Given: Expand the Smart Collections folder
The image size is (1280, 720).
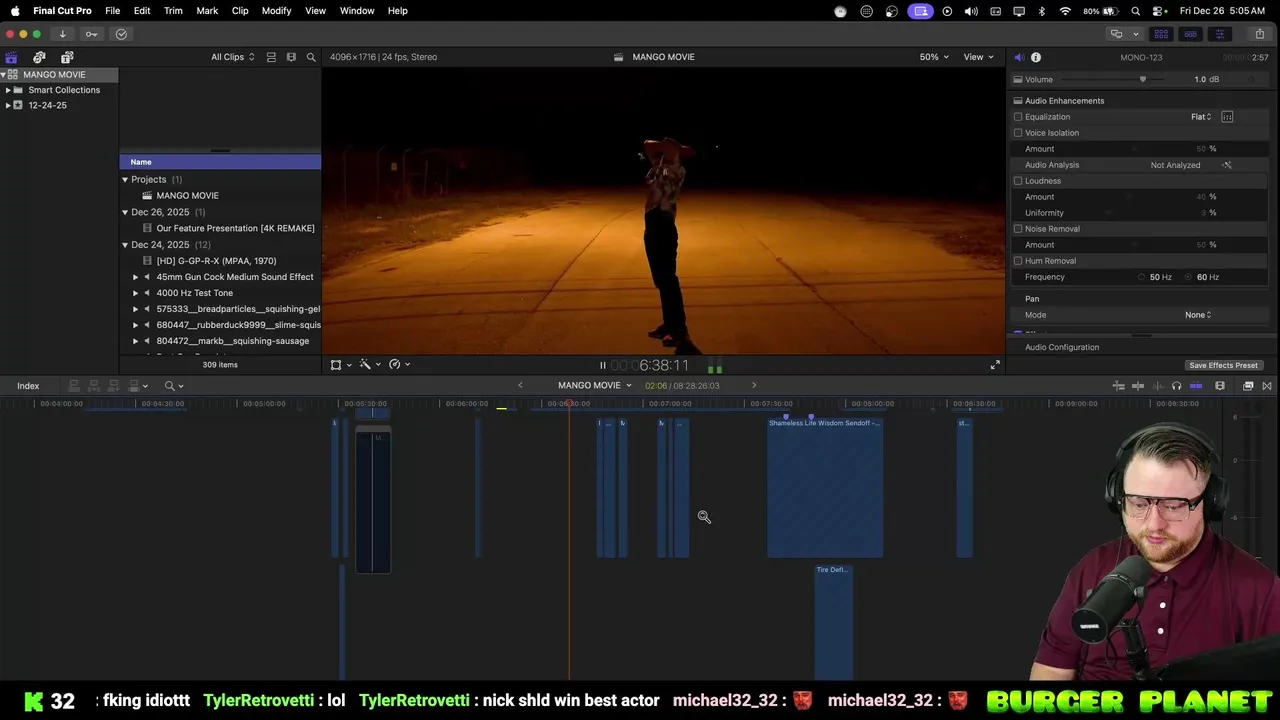Looking at the screenshot, I should click(8, 90).
